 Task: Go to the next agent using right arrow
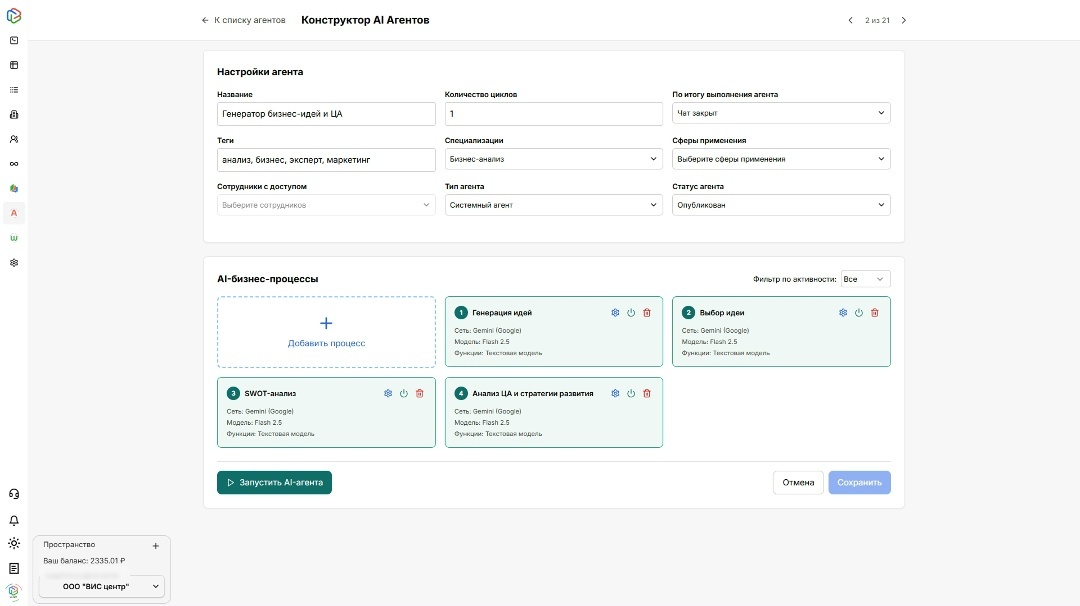pos(904,20)
